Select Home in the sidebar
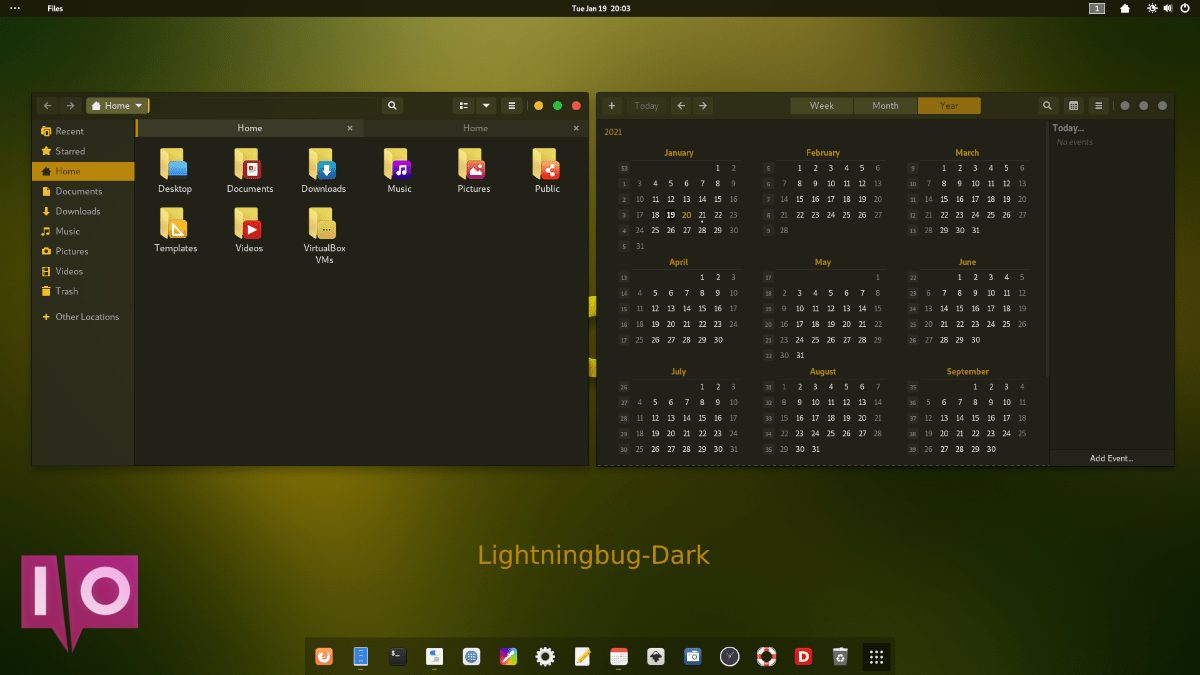 click(x=83, y=171)
